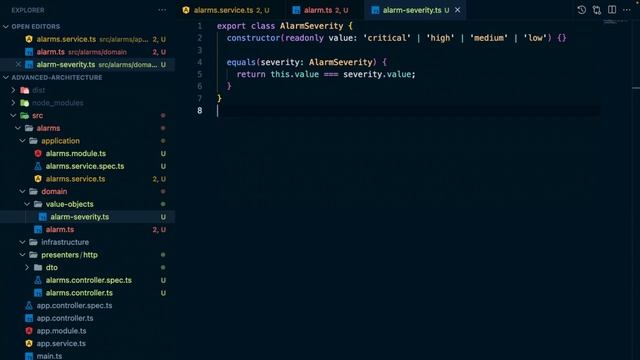Open alarms.service.spec.ts file
The image size is (640, 360).
[87, 166]
